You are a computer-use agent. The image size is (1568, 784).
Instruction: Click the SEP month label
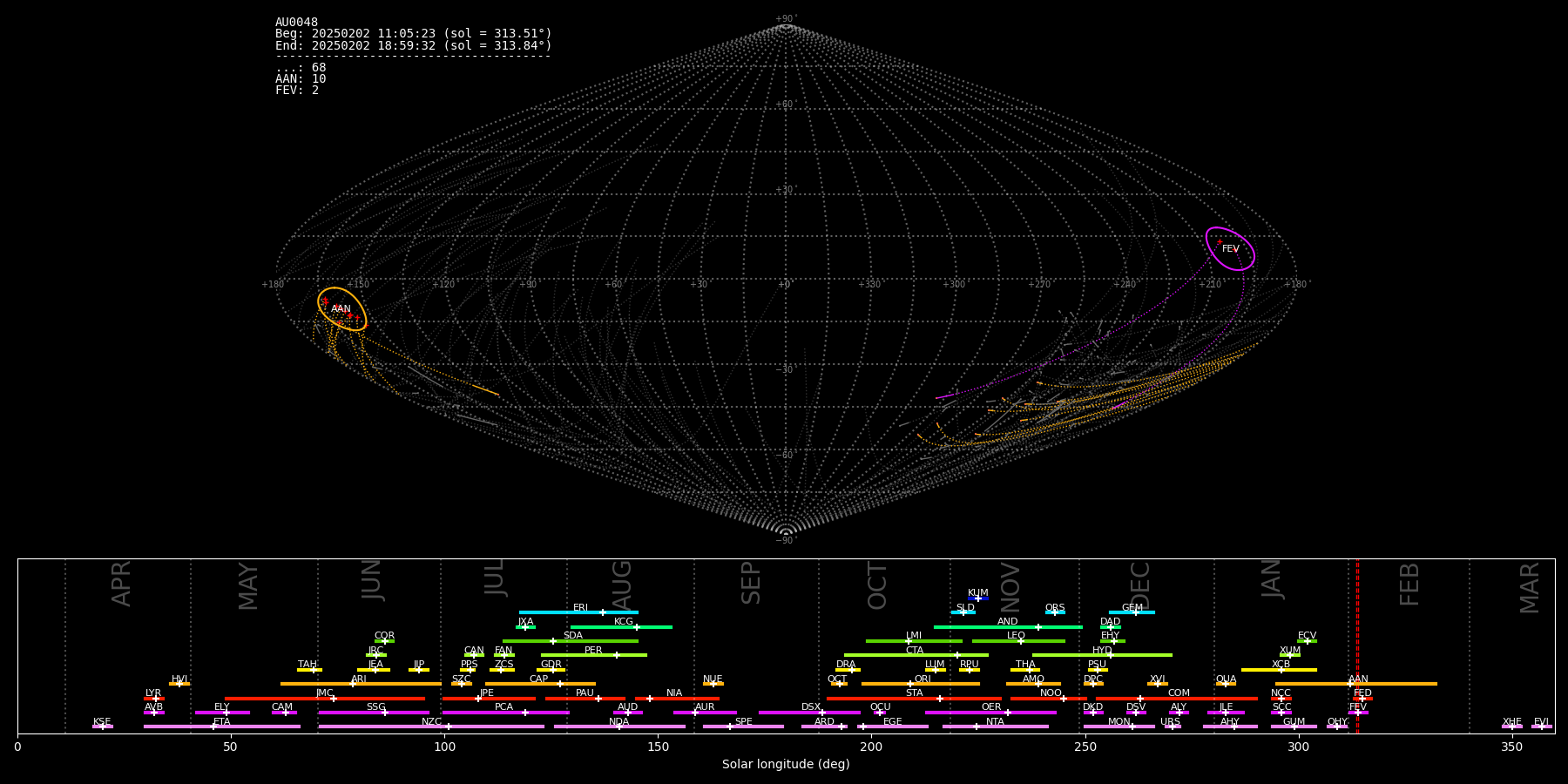pyautogui.click(x=750, y=583)
